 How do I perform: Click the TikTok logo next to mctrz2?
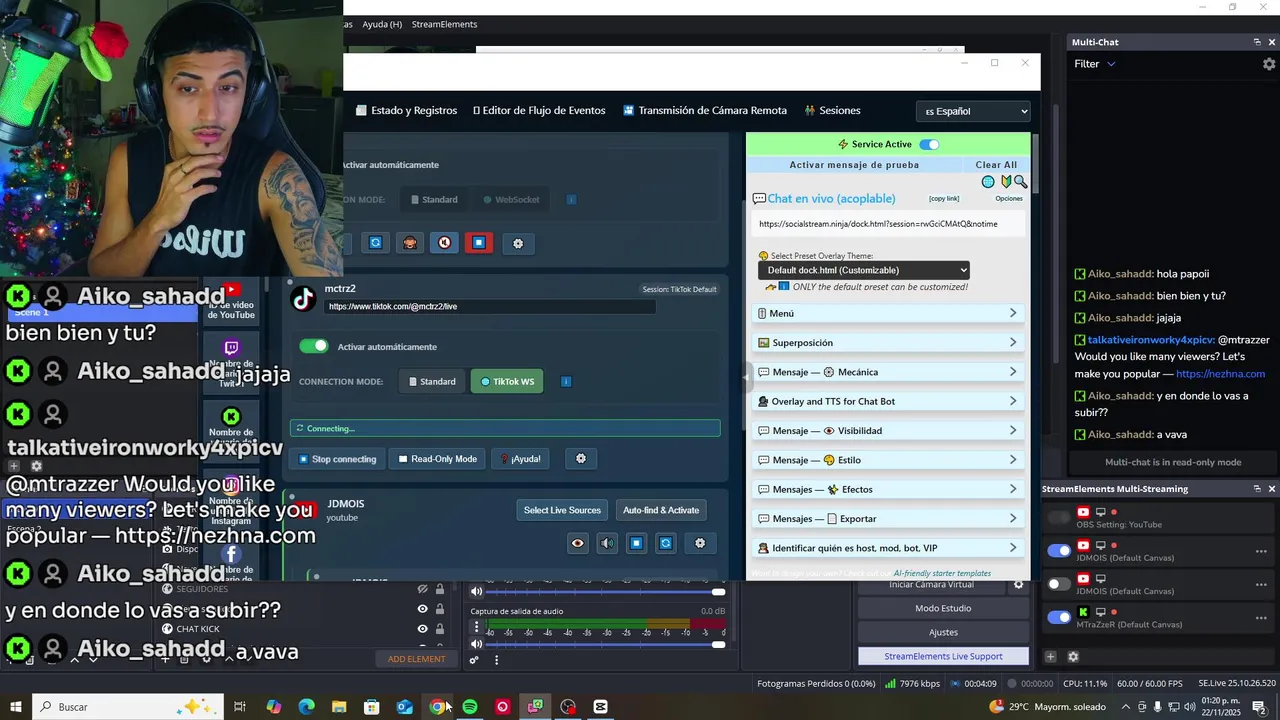pos(303,298)
